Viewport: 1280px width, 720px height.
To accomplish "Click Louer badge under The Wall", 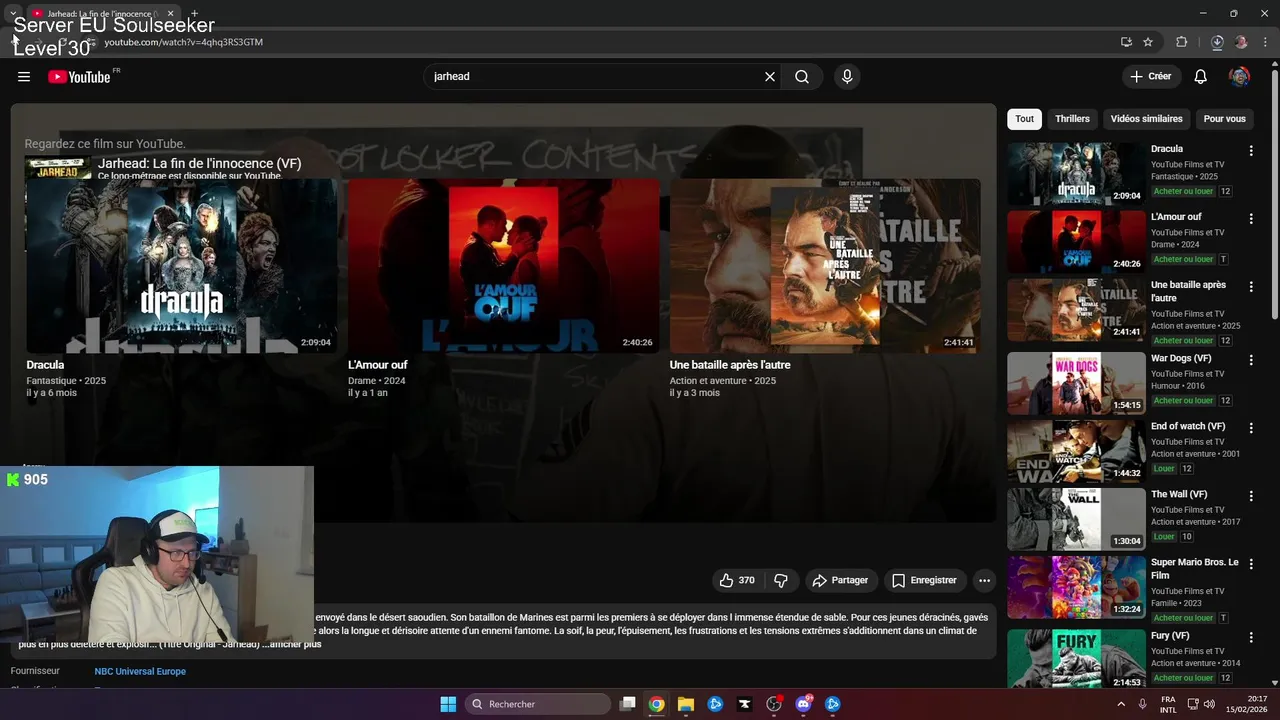I will point(1164,536).
